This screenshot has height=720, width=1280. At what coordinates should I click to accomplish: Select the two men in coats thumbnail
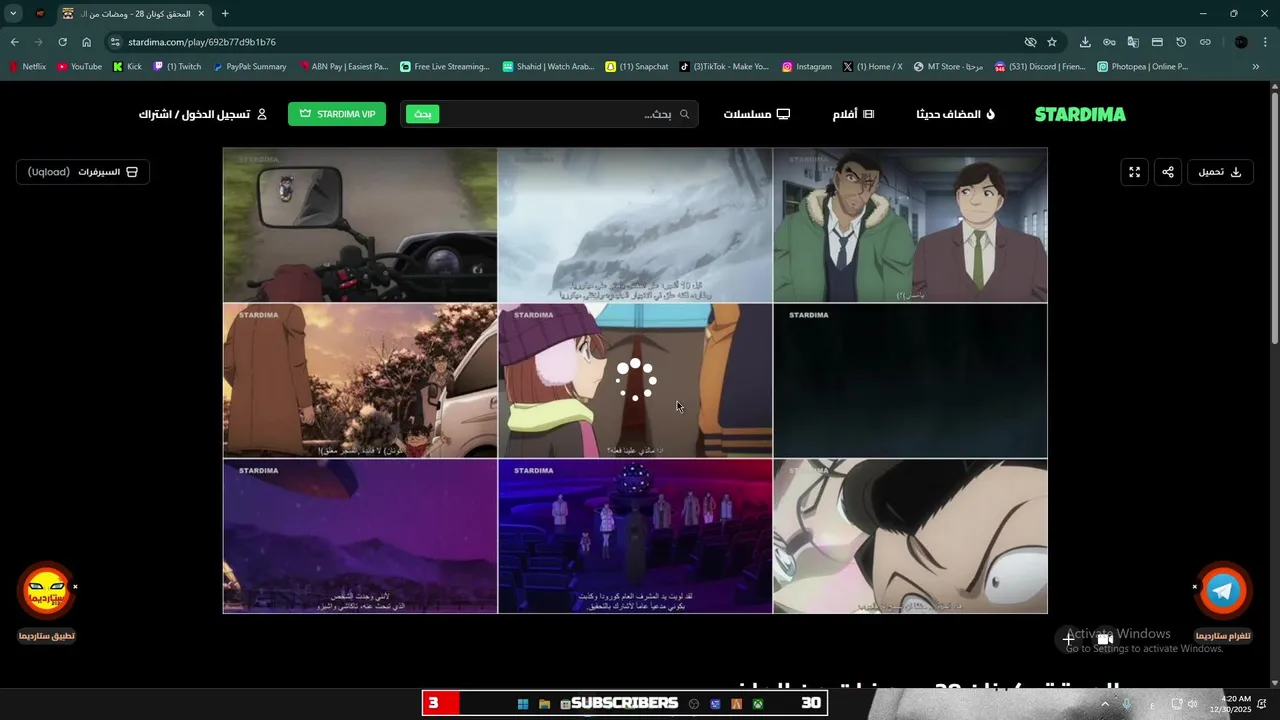[x=910, y=225]
